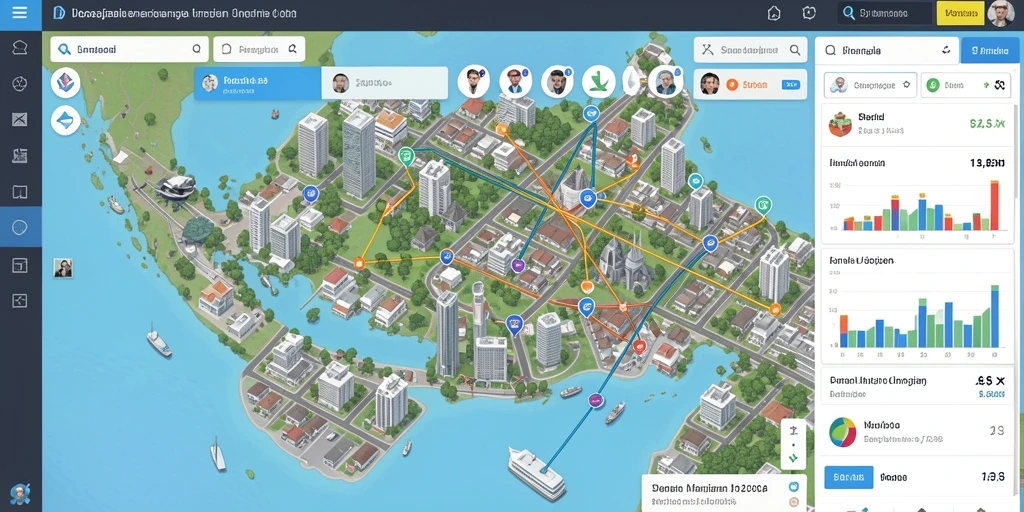Click the crossed-tools icon in right map search
Image resolution: width=1024 pixels, height=512 pixels.
coord(707,50)
